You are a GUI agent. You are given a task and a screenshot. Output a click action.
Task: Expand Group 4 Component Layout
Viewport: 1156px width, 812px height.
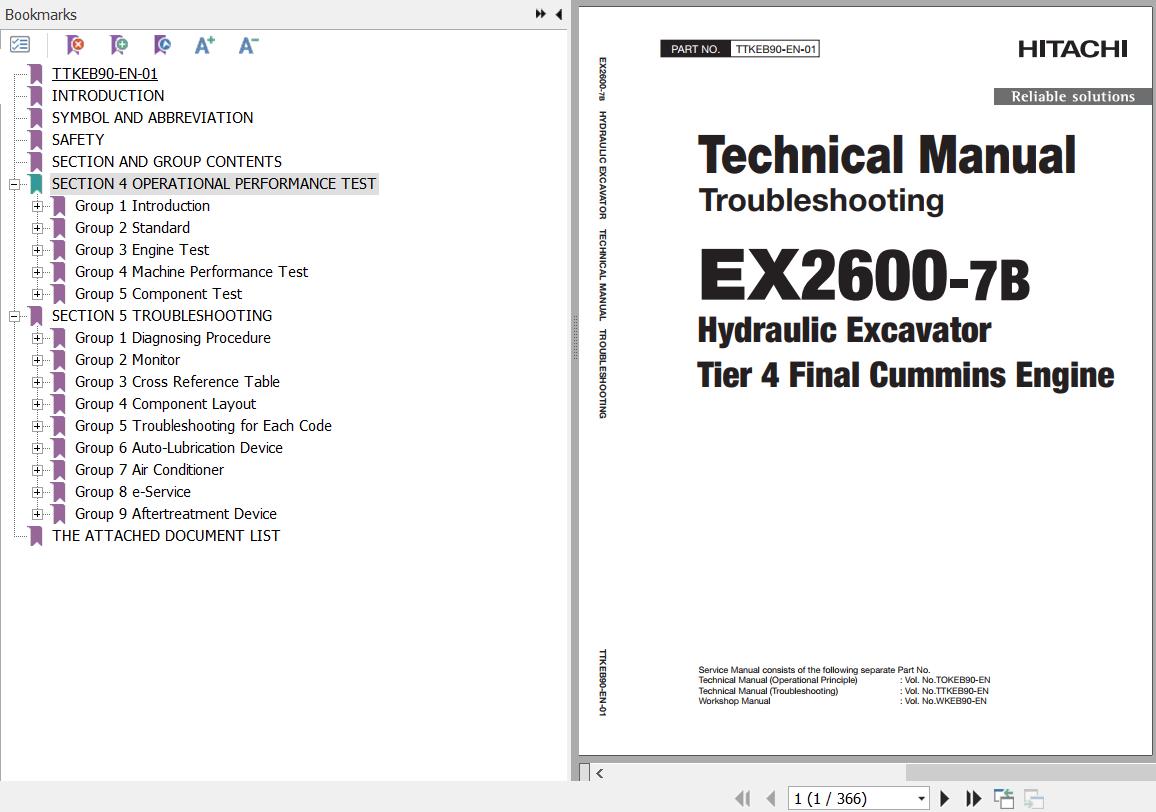coord(38,404)
